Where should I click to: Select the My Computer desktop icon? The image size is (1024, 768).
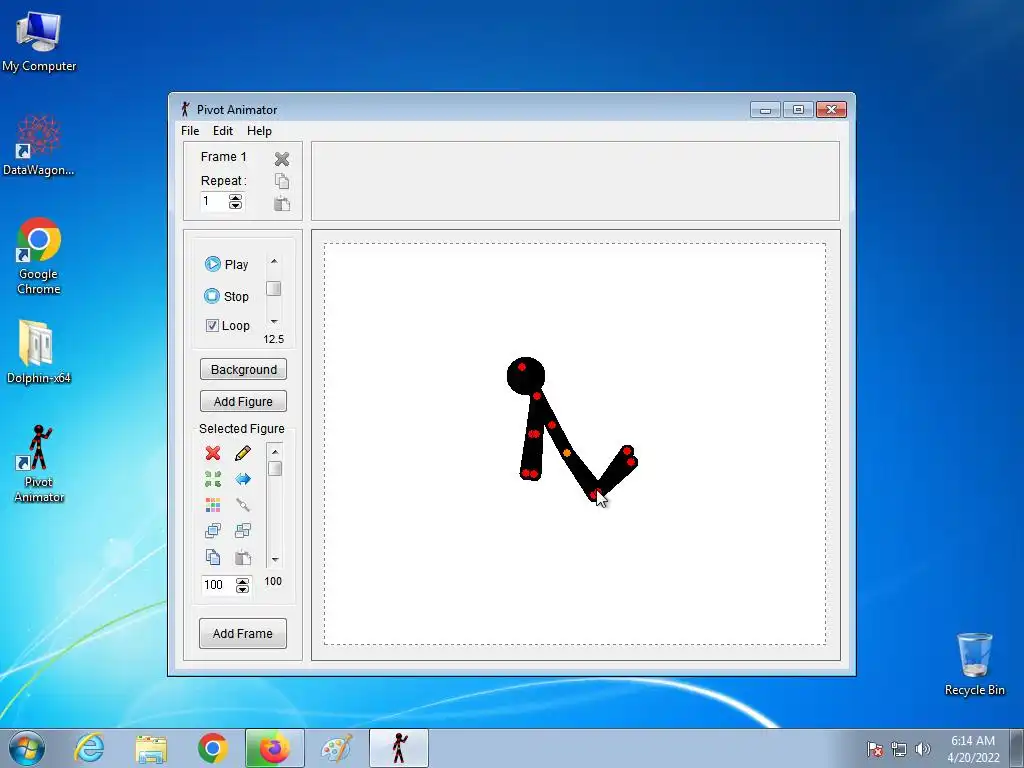point(39,42)
